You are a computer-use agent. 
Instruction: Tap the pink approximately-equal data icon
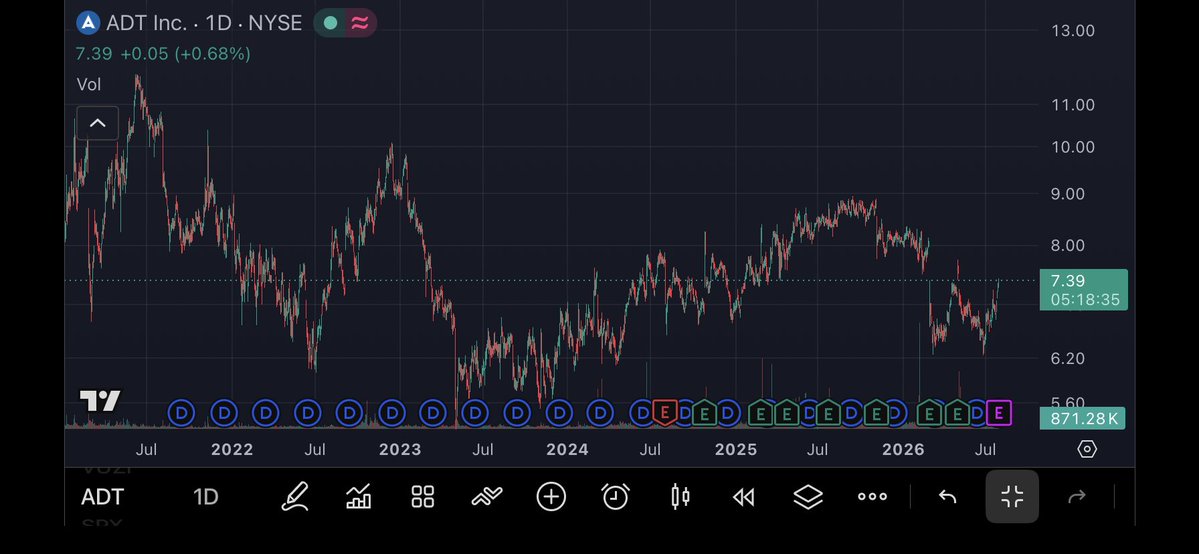point(359,23)
